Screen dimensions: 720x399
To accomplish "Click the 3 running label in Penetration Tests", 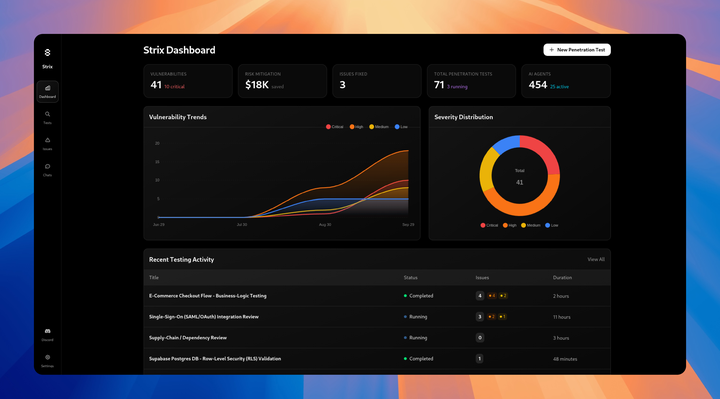I will pos(457,87).
